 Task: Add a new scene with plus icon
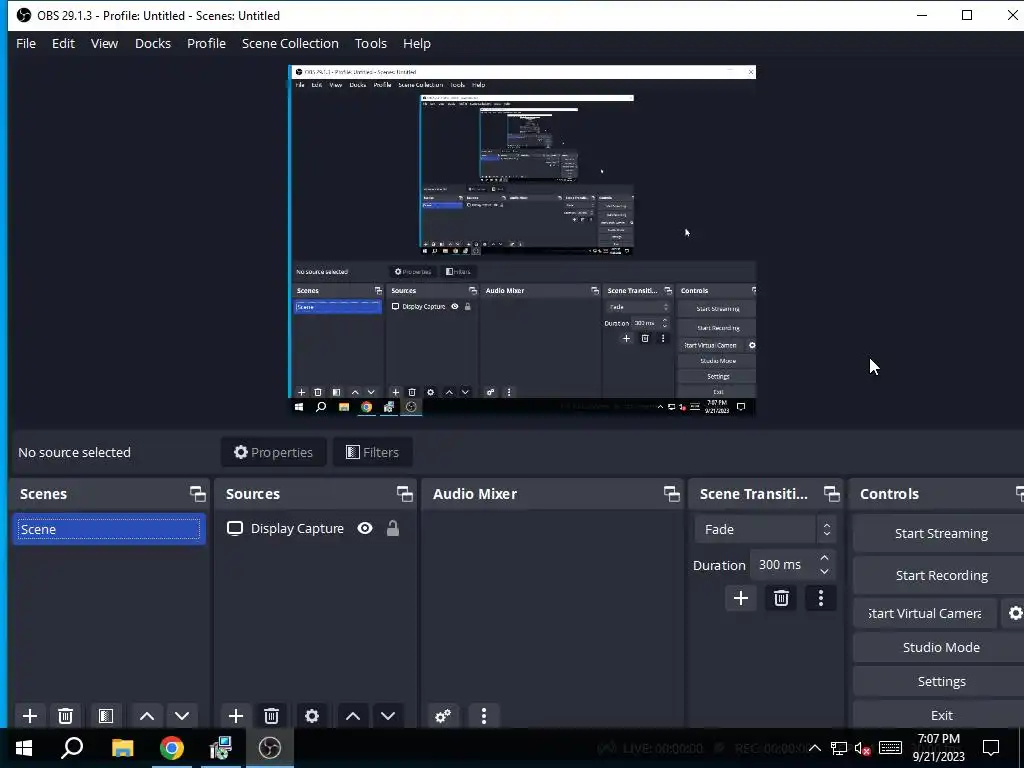point(29,716)
